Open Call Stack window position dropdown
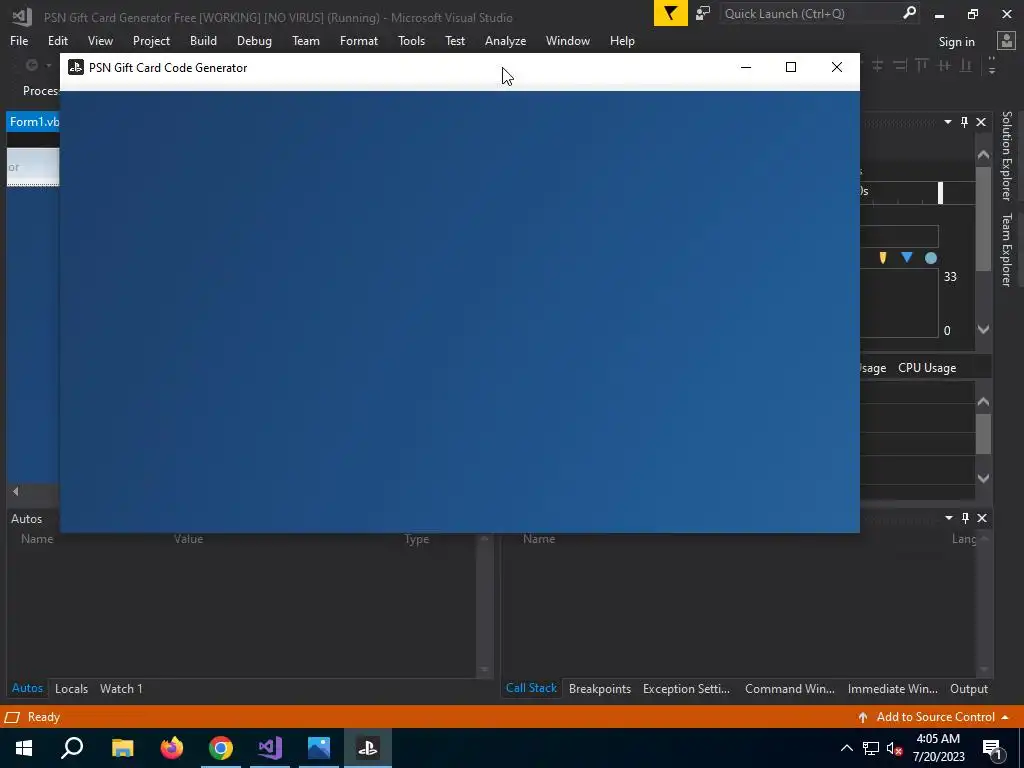The height and width of the screenshot is (768, 1024). (948, 518)
